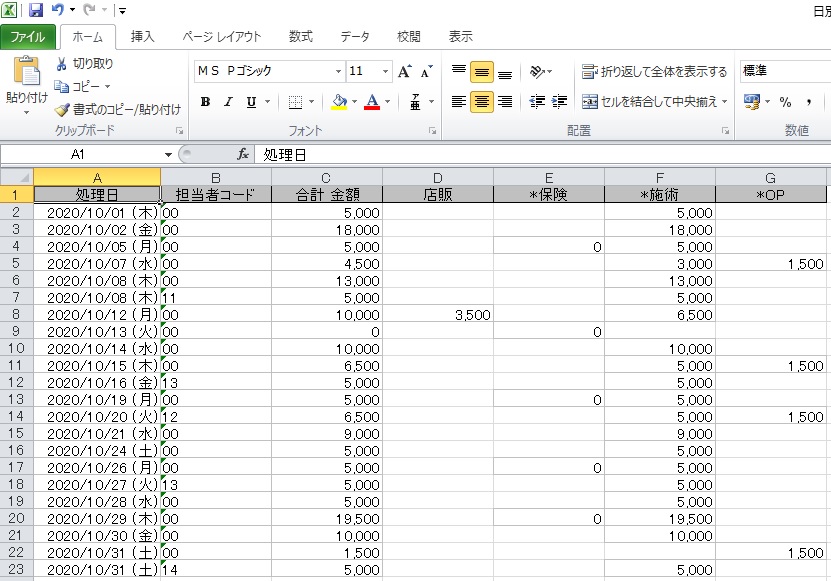Open the Insert Function dialog

pyautogui.click(x=243, y=154)
